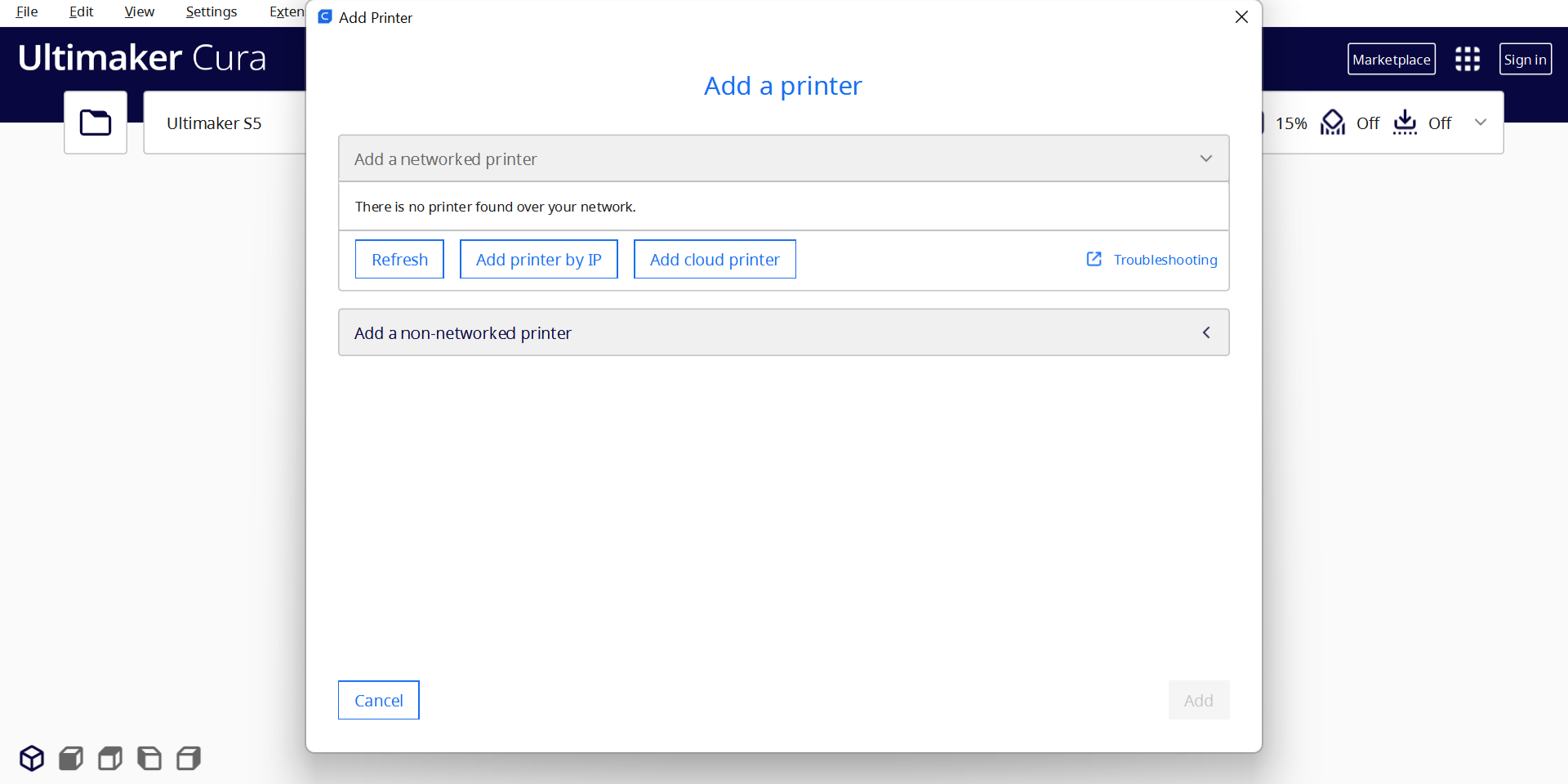Select the right side view cube icon

pyautogui.click(x=189, y=758)
